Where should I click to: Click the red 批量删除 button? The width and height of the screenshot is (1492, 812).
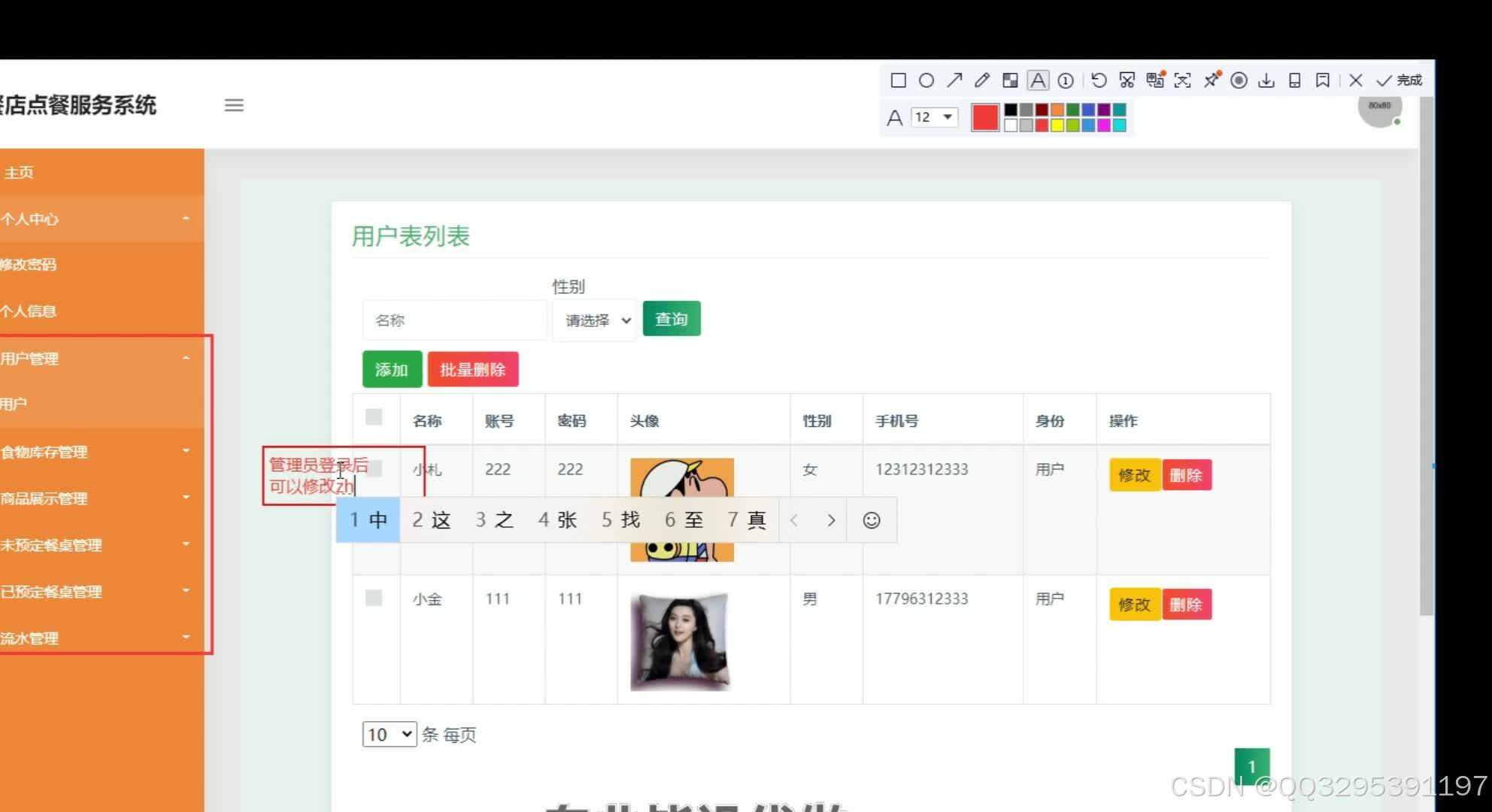click(473, 370)
